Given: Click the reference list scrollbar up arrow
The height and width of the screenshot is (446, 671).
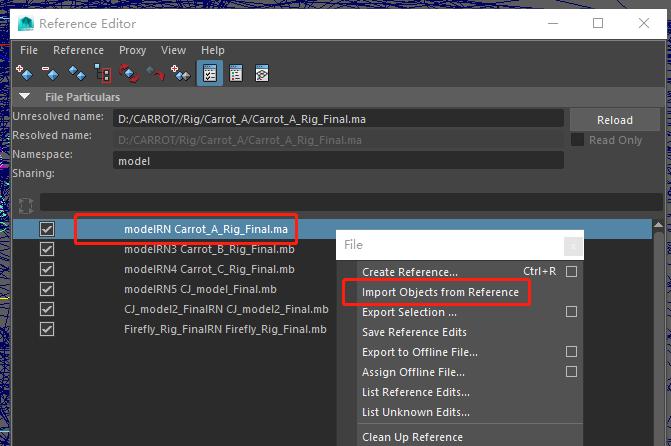Looking at the screenshot, I should click(x=659, y=224).
